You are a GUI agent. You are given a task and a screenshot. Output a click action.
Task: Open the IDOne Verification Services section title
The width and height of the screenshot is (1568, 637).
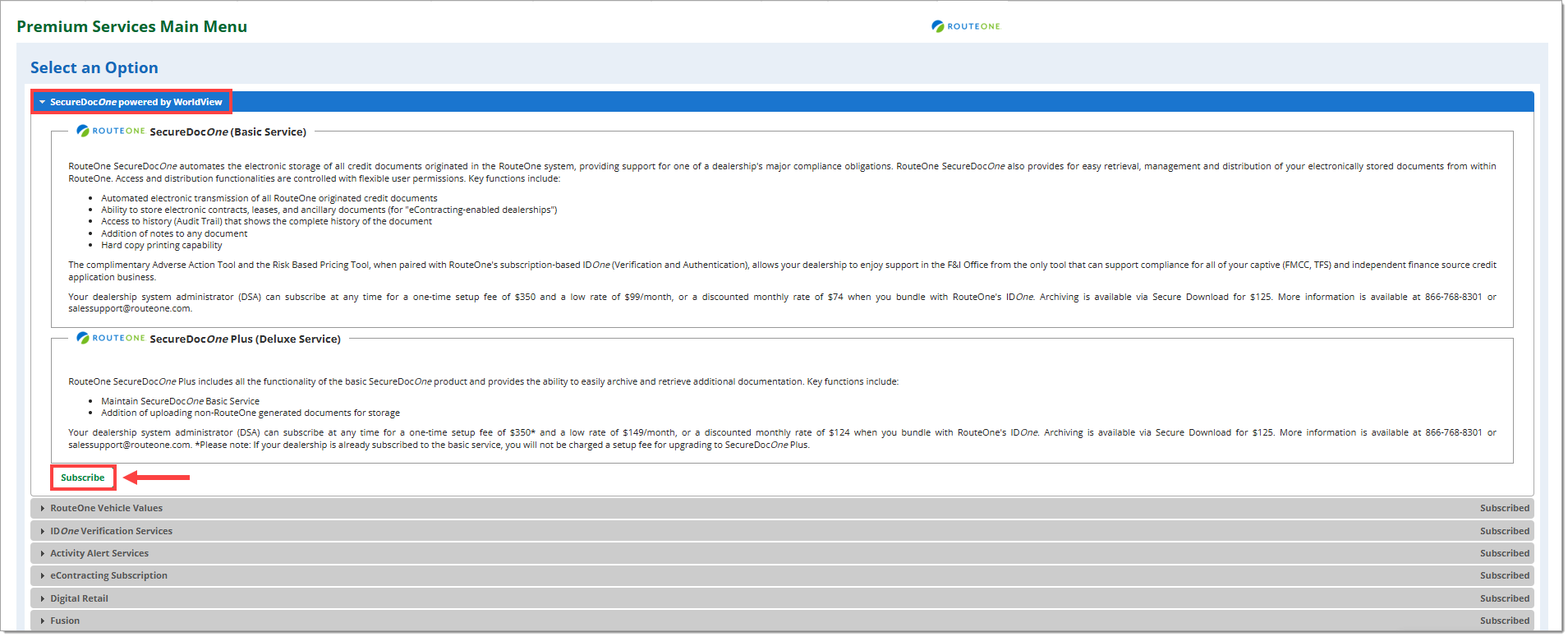click(112, 531)
